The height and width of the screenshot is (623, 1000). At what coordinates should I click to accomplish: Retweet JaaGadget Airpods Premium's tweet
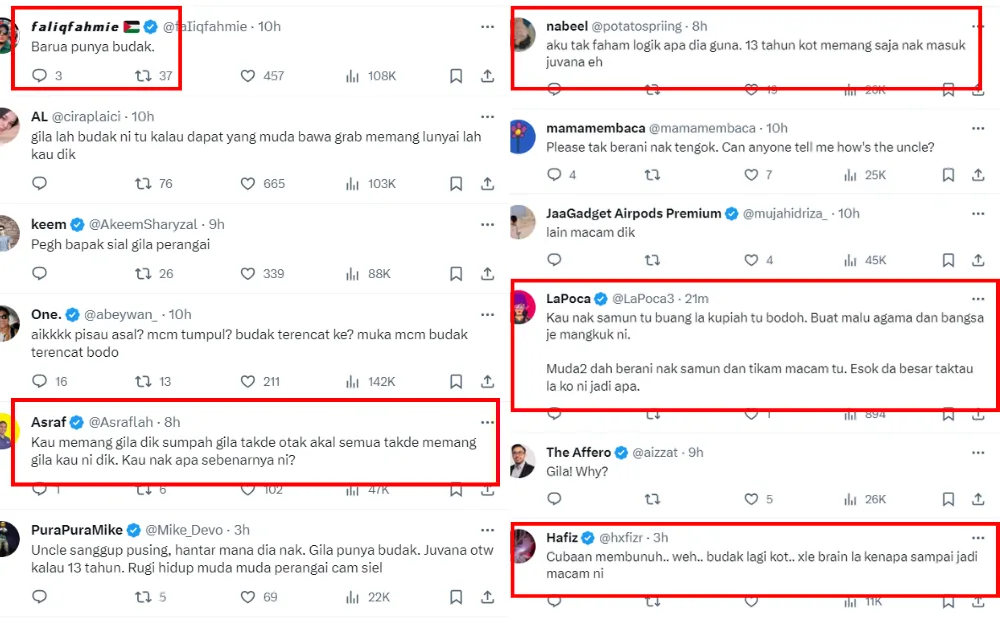point(652,260)
